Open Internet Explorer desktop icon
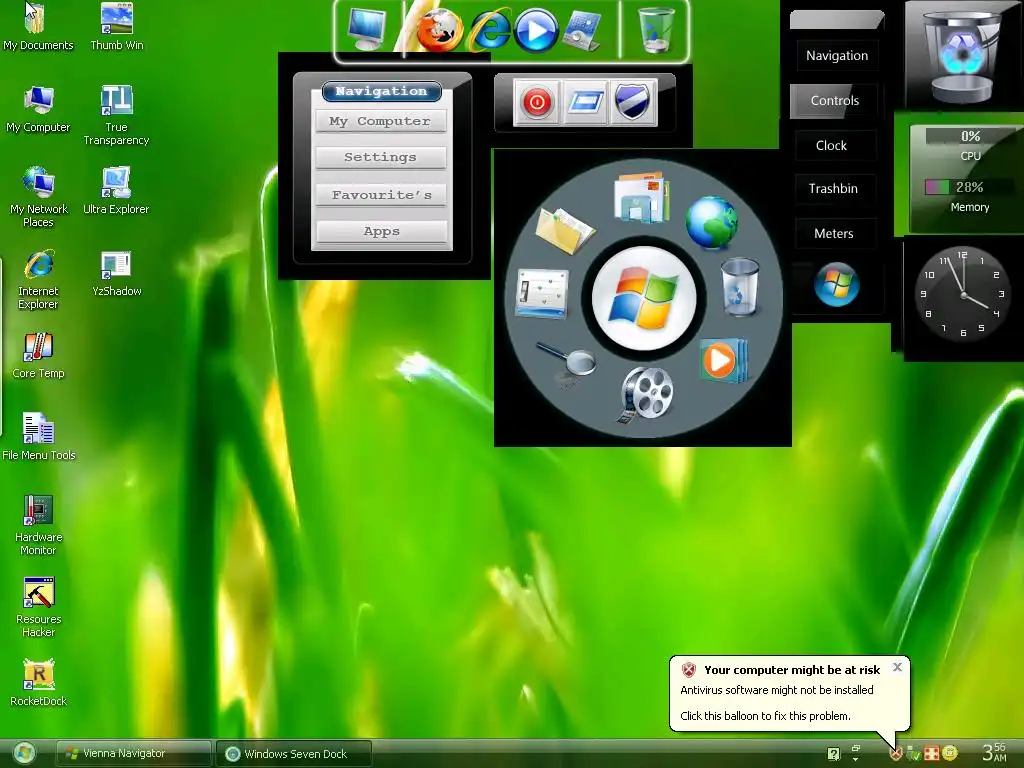Screen dimensions: 1024x768 38,280
